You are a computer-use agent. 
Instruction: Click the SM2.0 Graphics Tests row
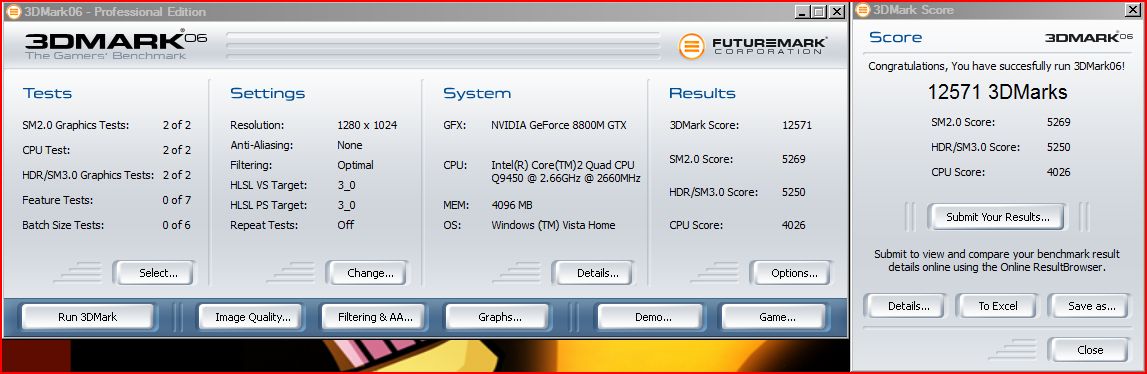coord(107,125)
